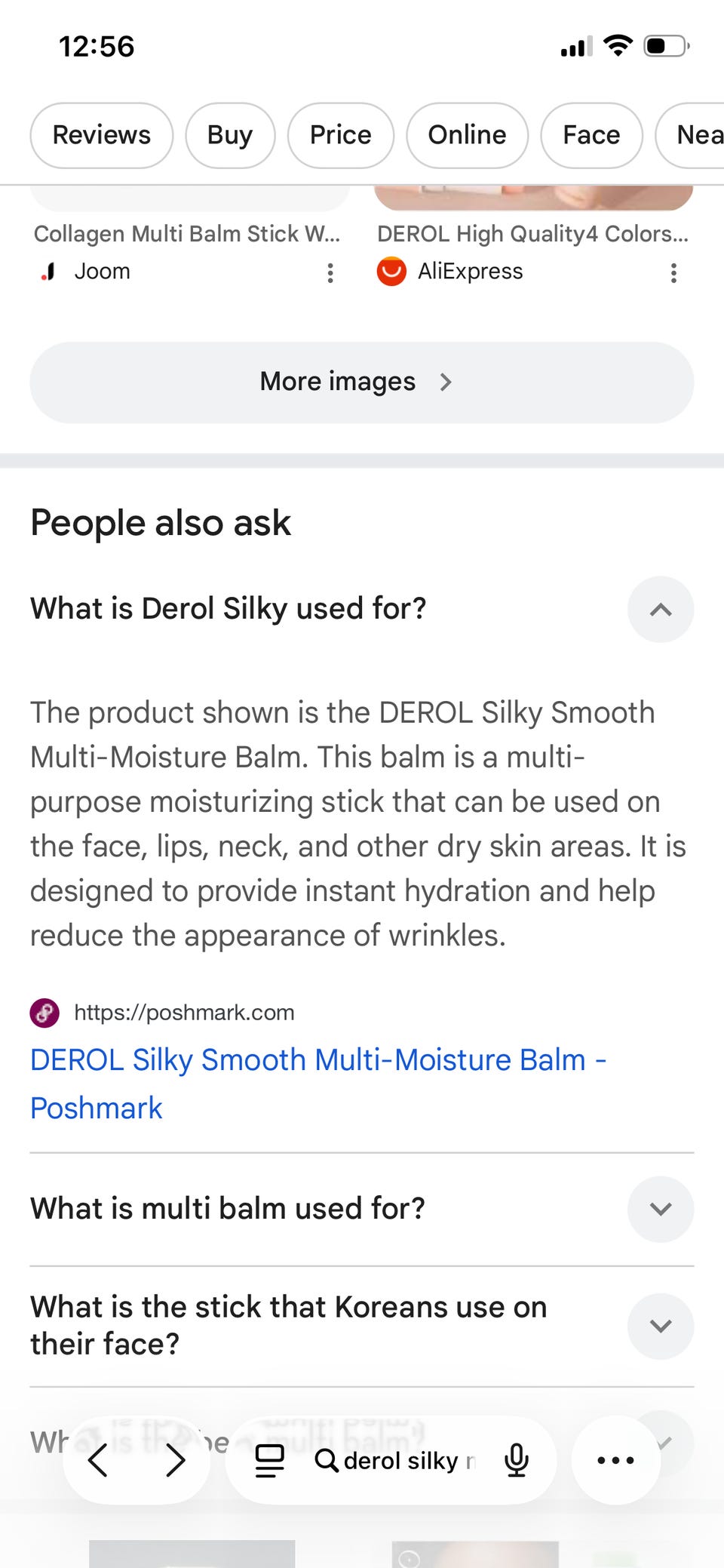Screen dimensions: 724x1568
Task: Tap the browser back arrow
Action: 98,1460
